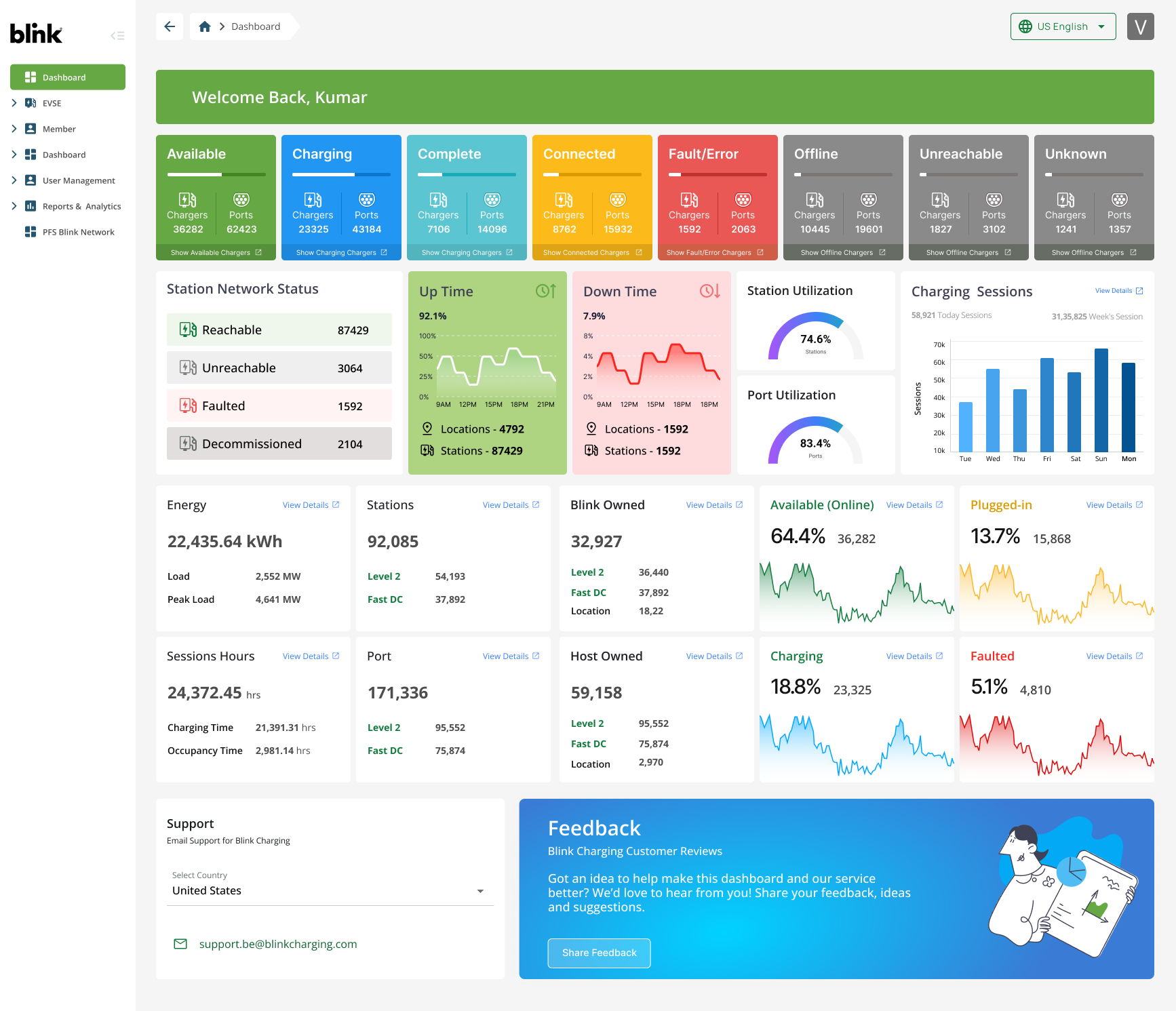
Task: Open the Member menu item
Action: [x=59, y=129]
